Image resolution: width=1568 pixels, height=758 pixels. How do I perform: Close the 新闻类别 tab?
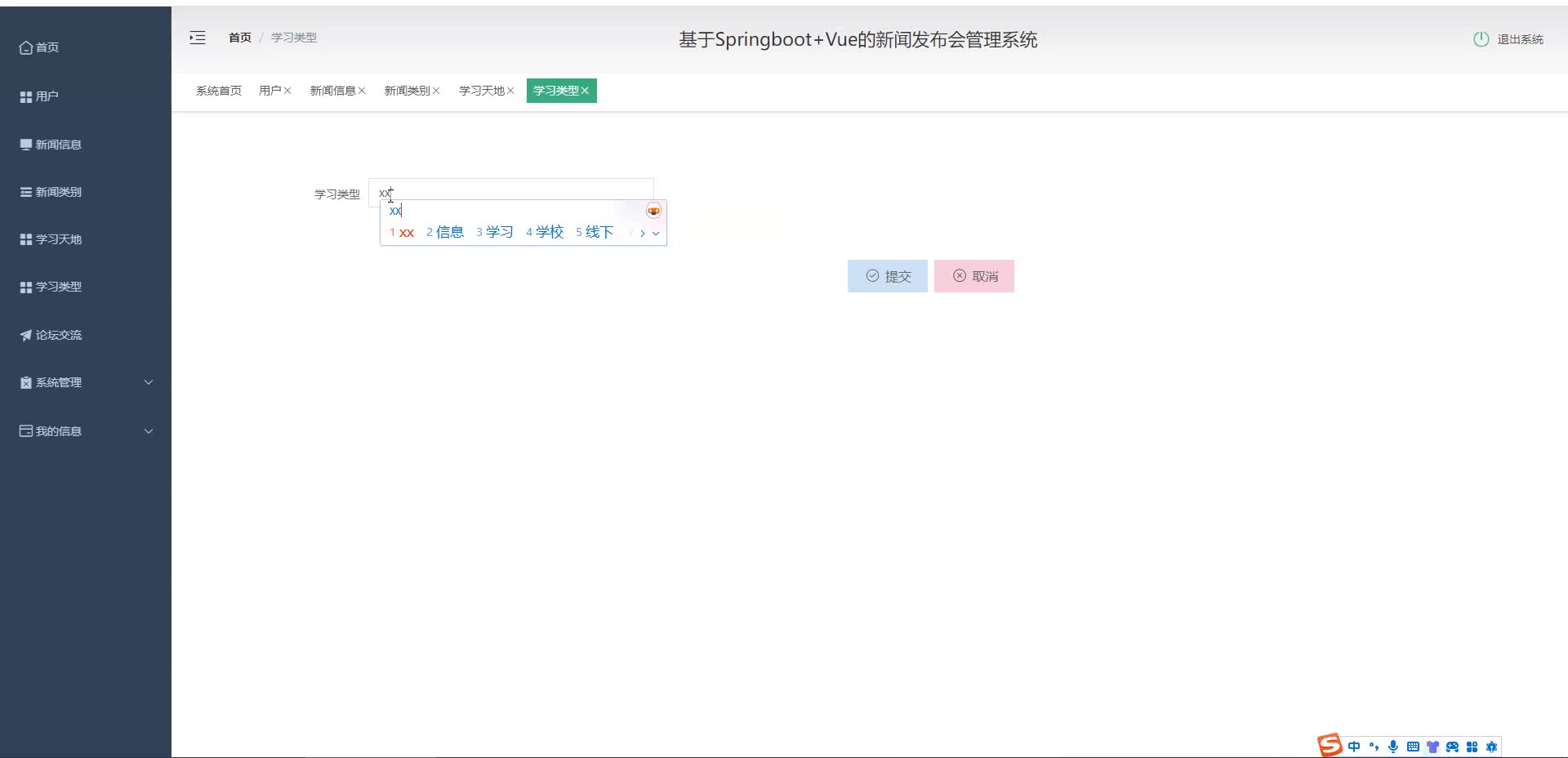tap(436, 91)
